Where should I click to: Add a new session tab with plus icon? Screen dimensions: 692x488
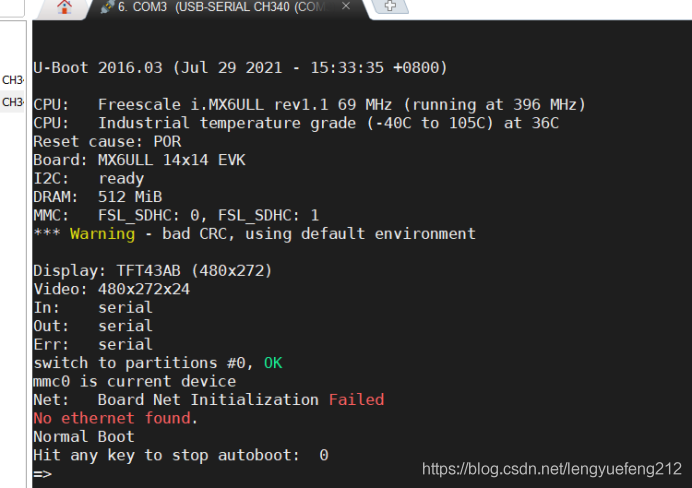390,6
